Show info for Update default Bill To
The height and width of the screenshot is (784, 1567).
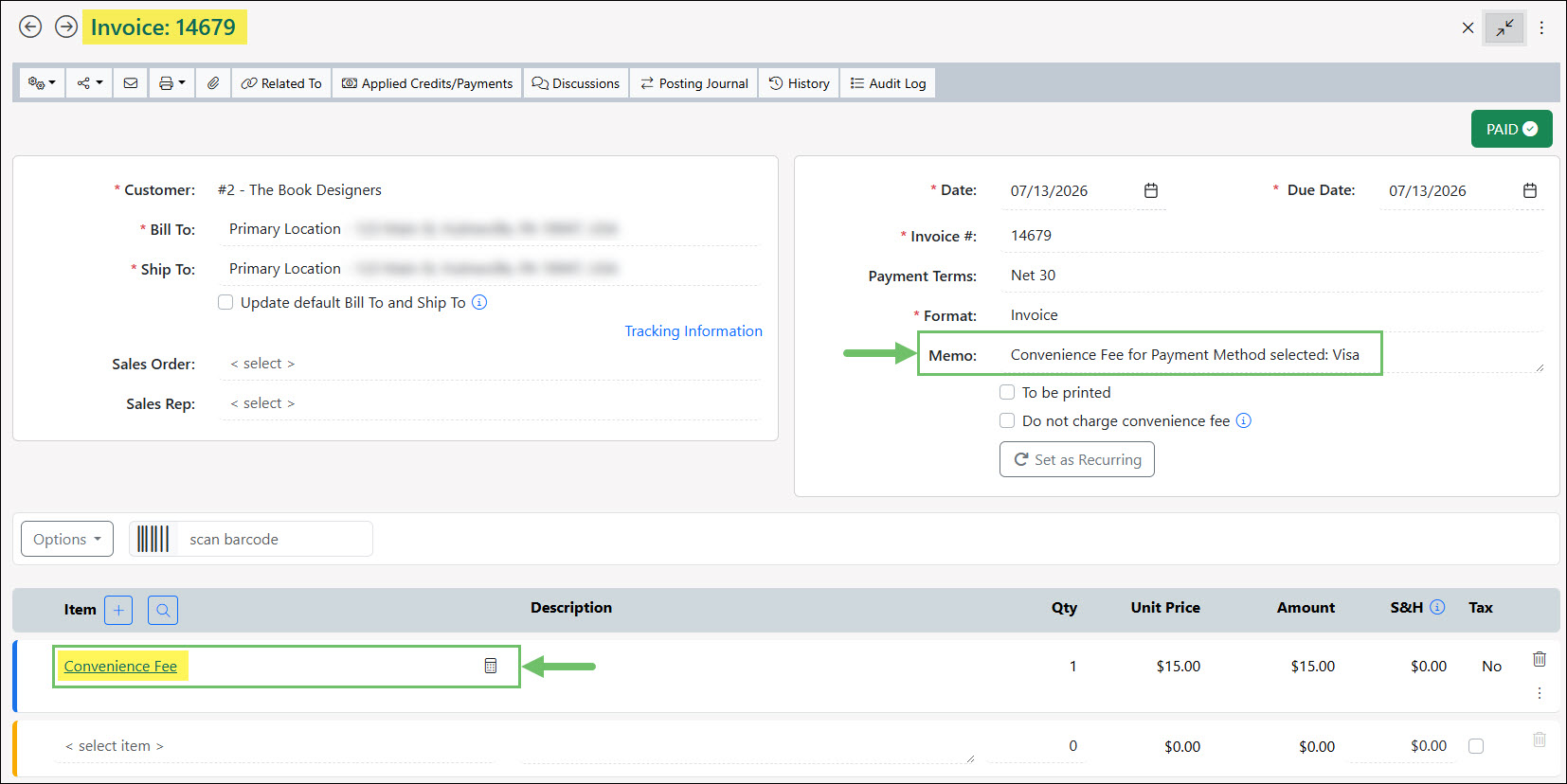tap(479, 302)
